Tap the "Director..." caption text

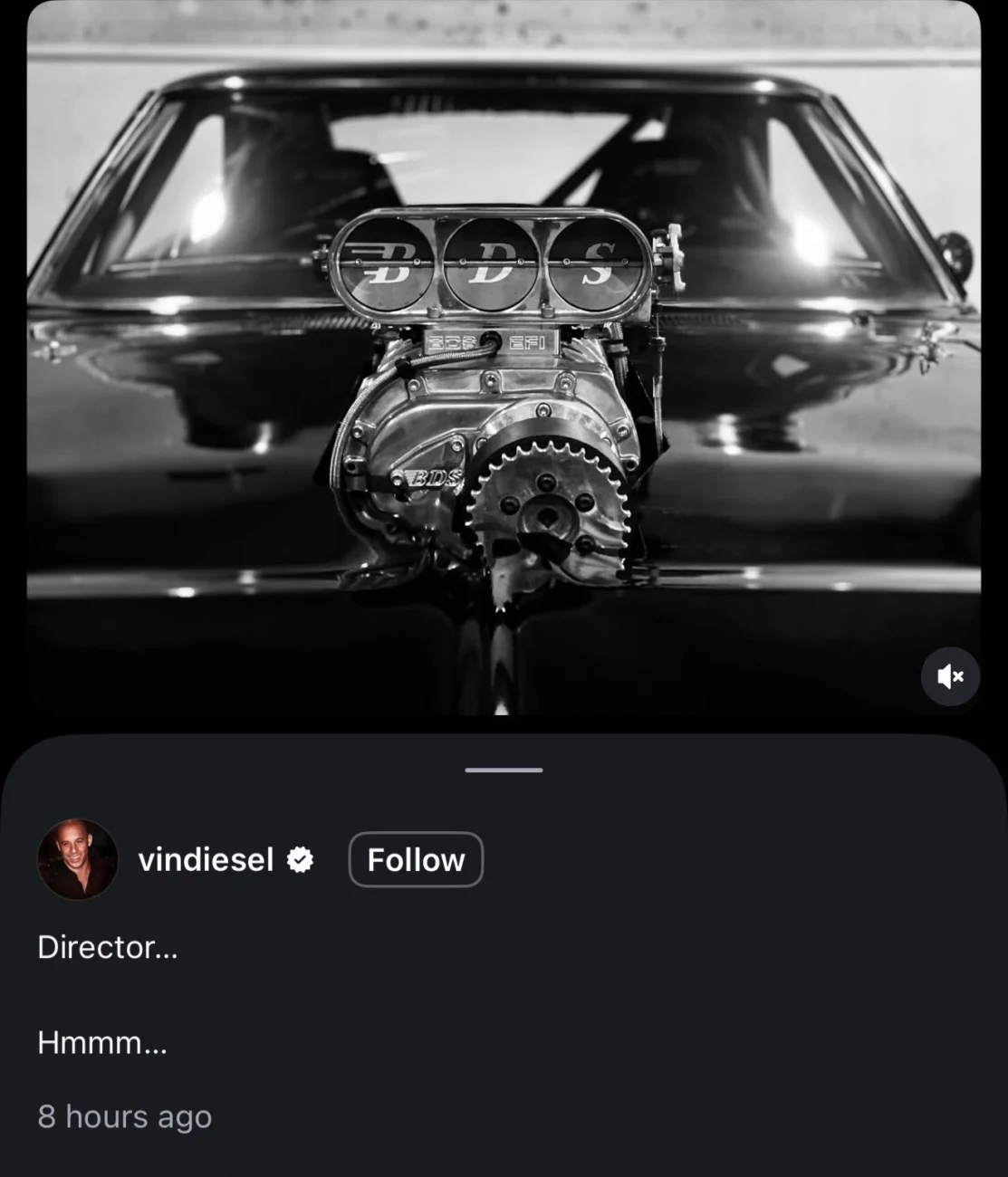108,947
